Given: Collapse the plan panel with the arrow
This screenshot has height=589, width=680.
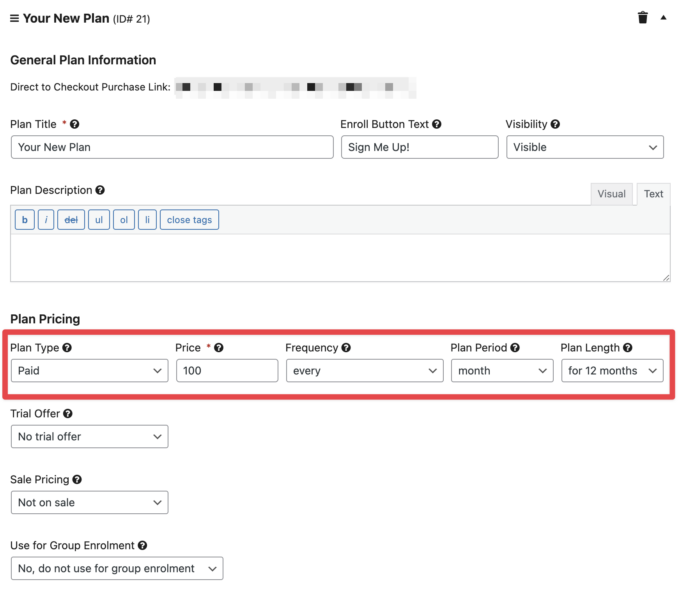Looking at the screenshot, I should click(663, 18).
